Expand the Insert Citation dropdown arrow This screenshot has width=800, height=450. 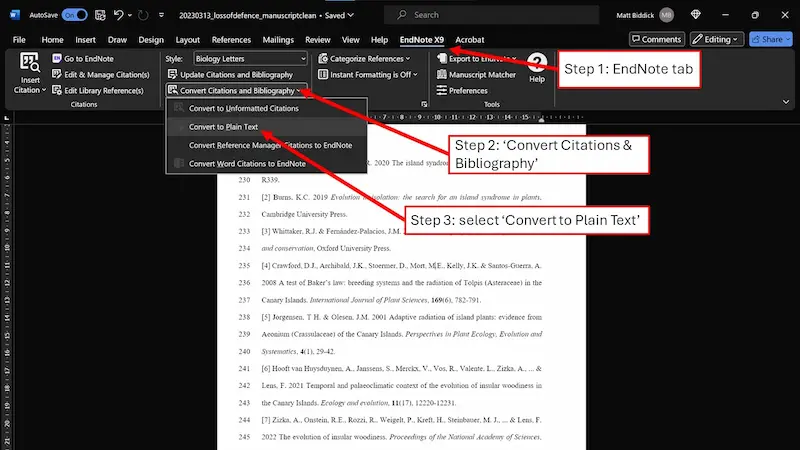44,90
